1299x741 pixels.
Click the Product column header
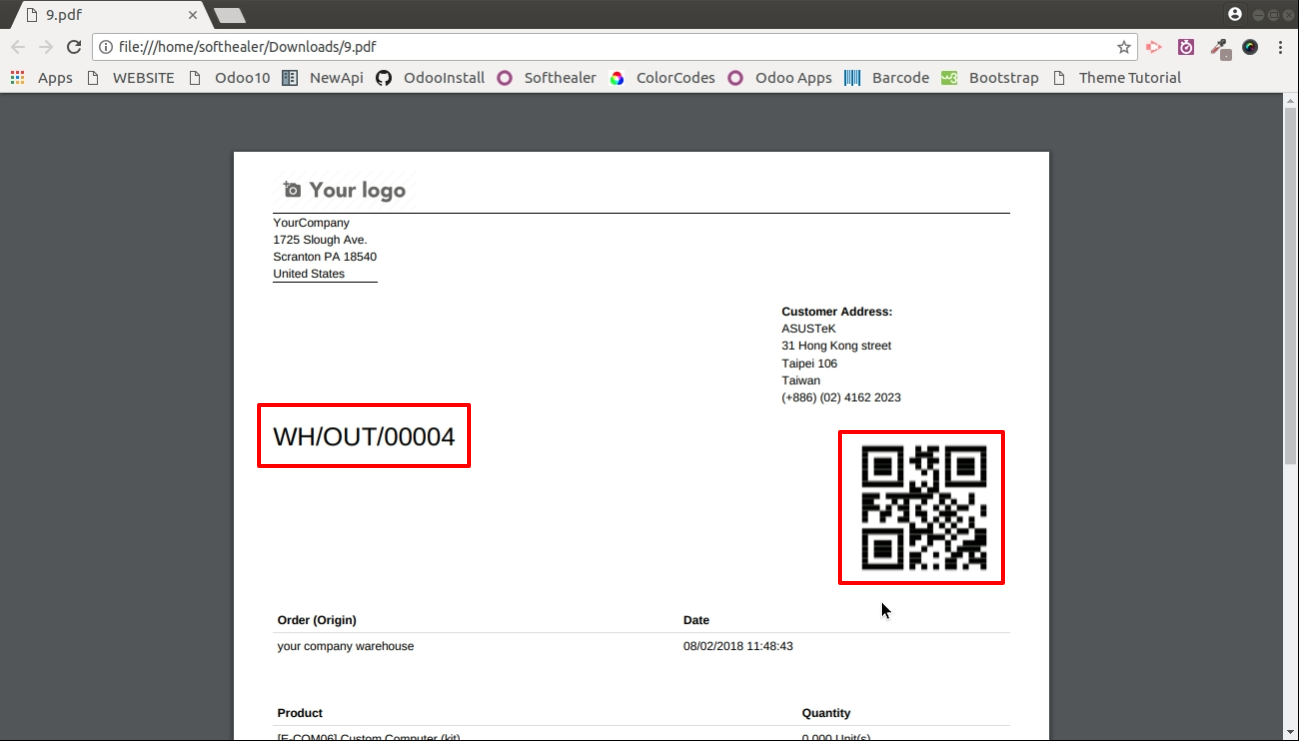(x=300, y=713)
